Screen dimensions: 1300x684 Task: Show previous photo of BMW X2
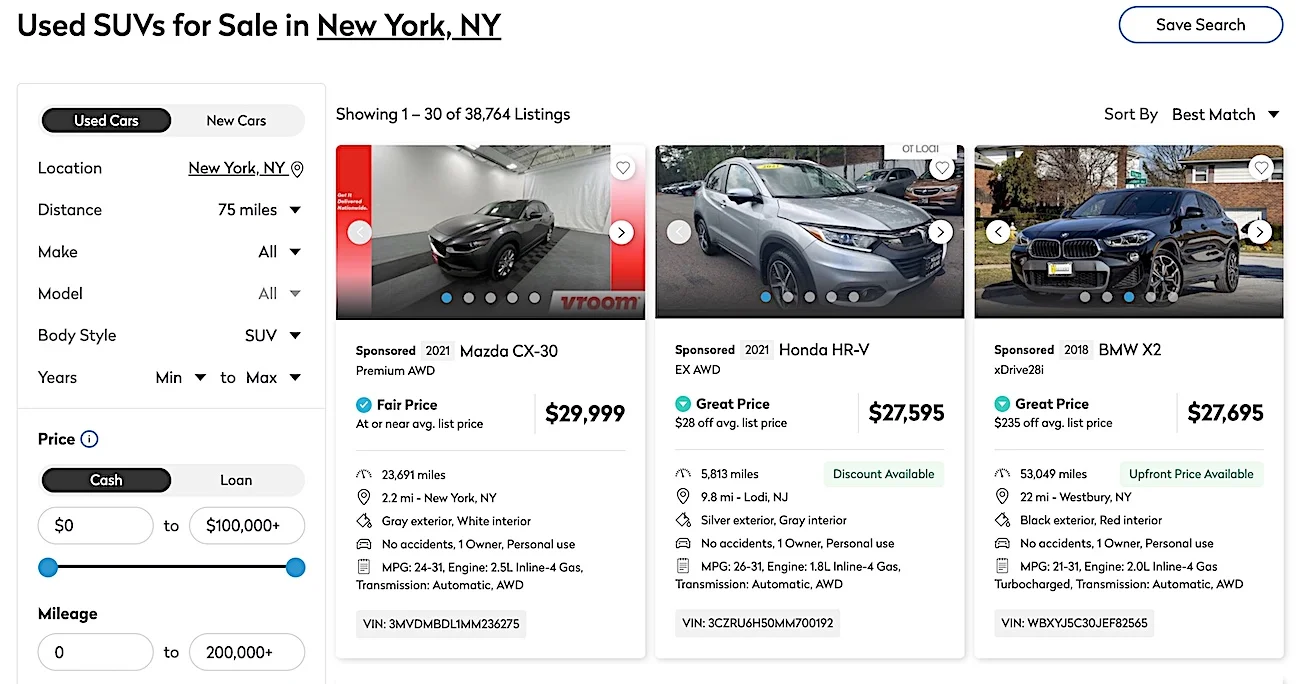tap(998, 232)
